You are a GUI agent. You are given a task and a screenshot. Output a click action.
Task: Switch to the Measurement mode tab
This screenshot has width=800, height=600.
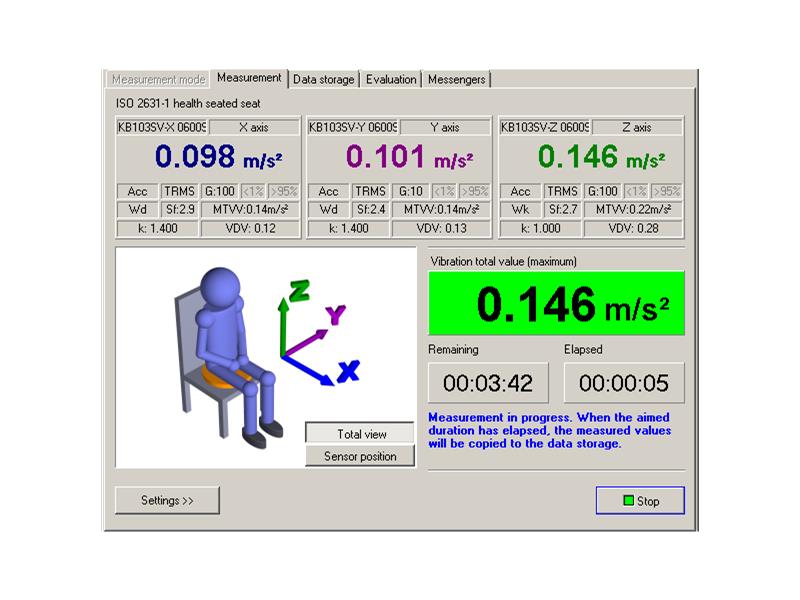click(158, 80)
